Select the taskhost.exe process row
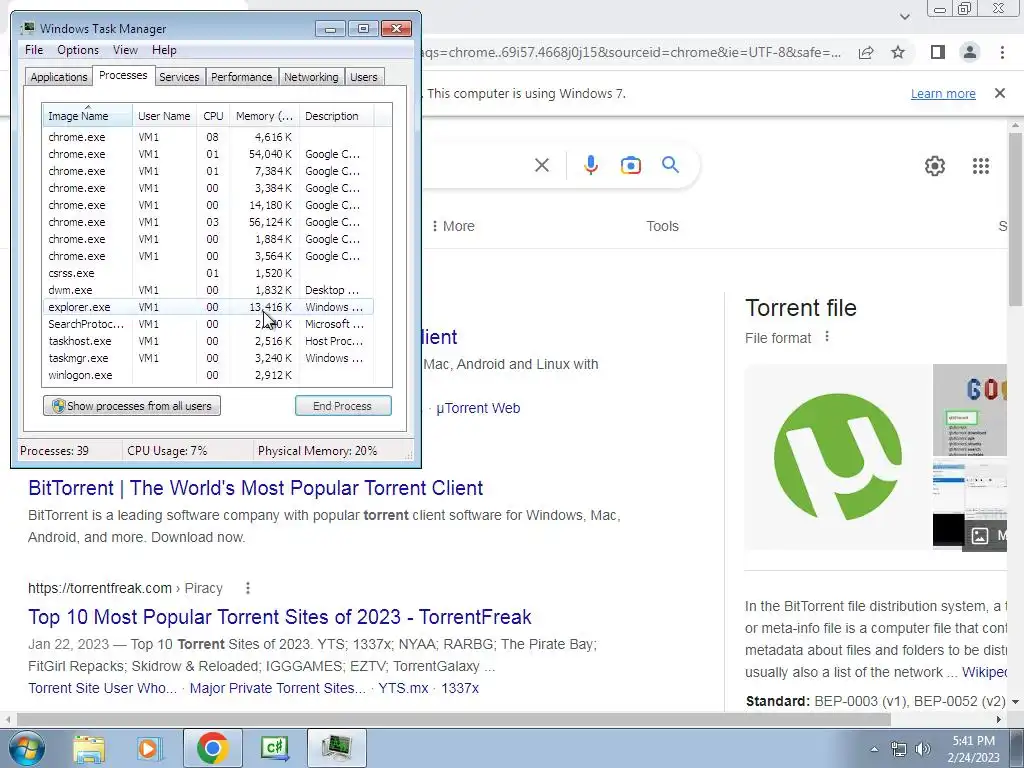This screenshot has width=1024, height=768. 208,341
